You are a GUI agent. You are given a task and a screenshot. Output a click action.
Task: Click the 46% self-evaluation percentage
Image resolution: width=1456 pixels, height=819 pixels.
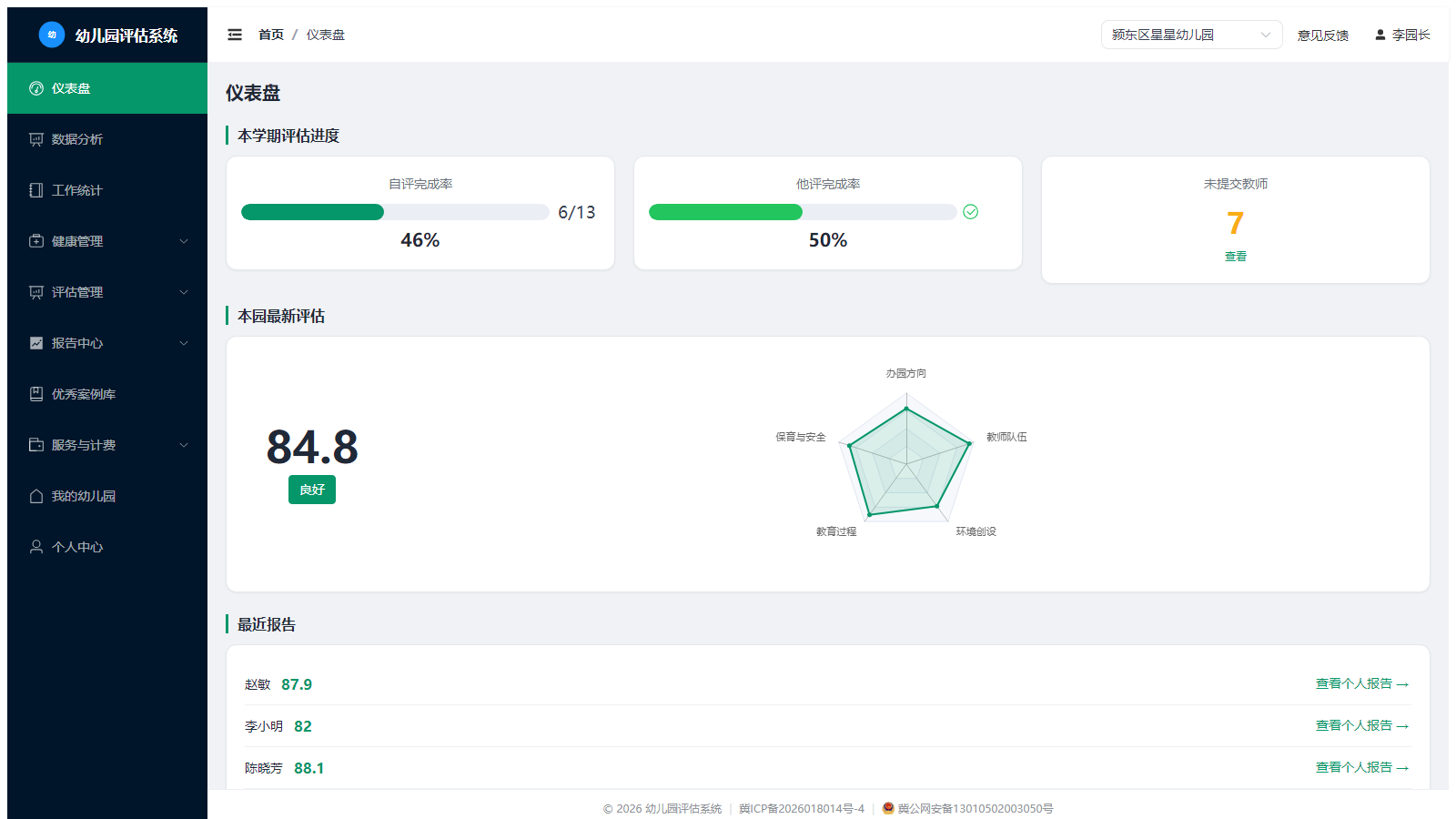click(420, 240)
